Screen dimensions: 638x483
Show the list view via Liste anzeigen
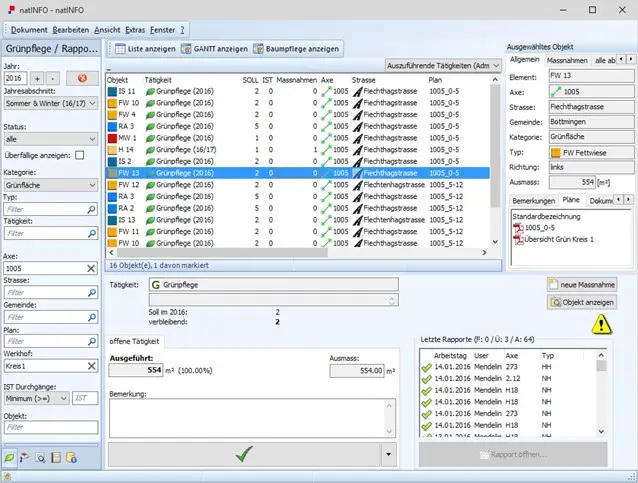pos(145,49)
